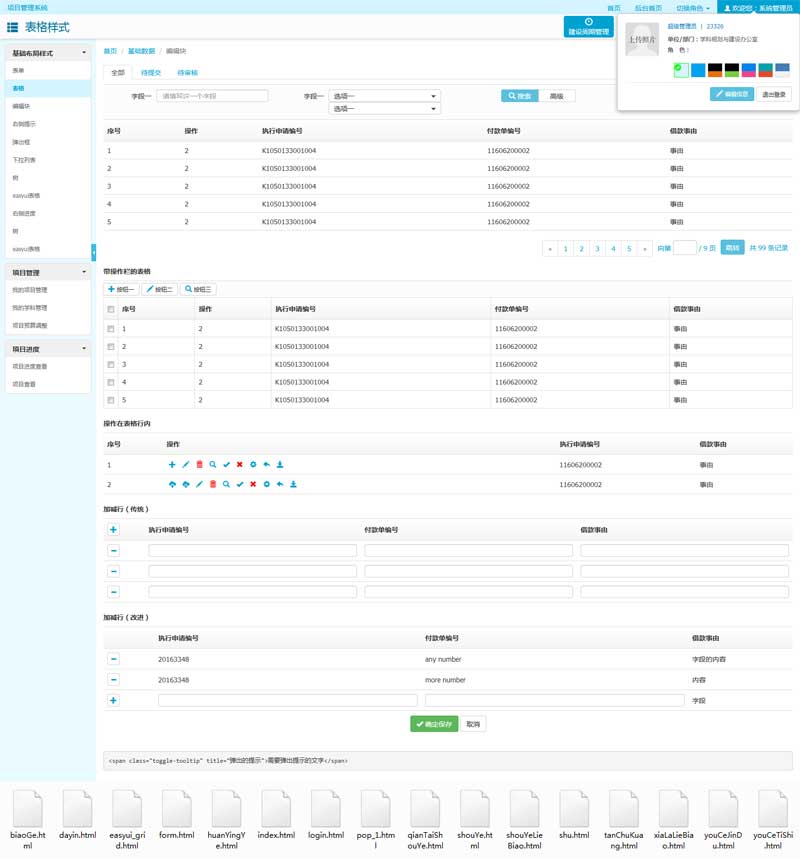The height and width of the screenshot is (859, 800).
Task: Click the download icon in row 1
Action: point(280,465)
